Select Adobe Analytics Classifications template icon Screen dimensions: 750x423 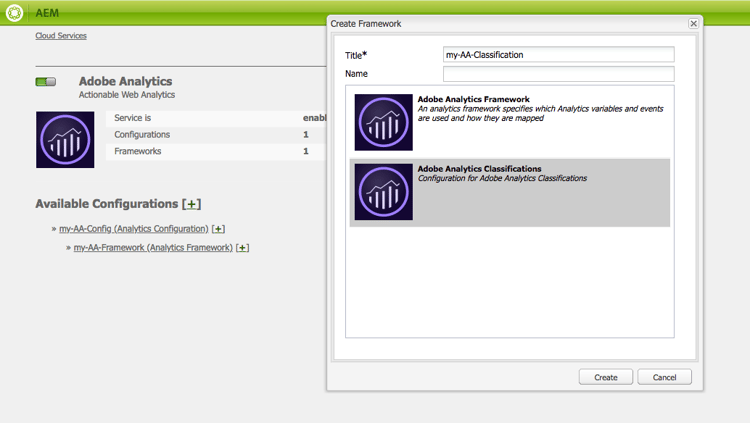pyautogui.click(x=384, y=192)
